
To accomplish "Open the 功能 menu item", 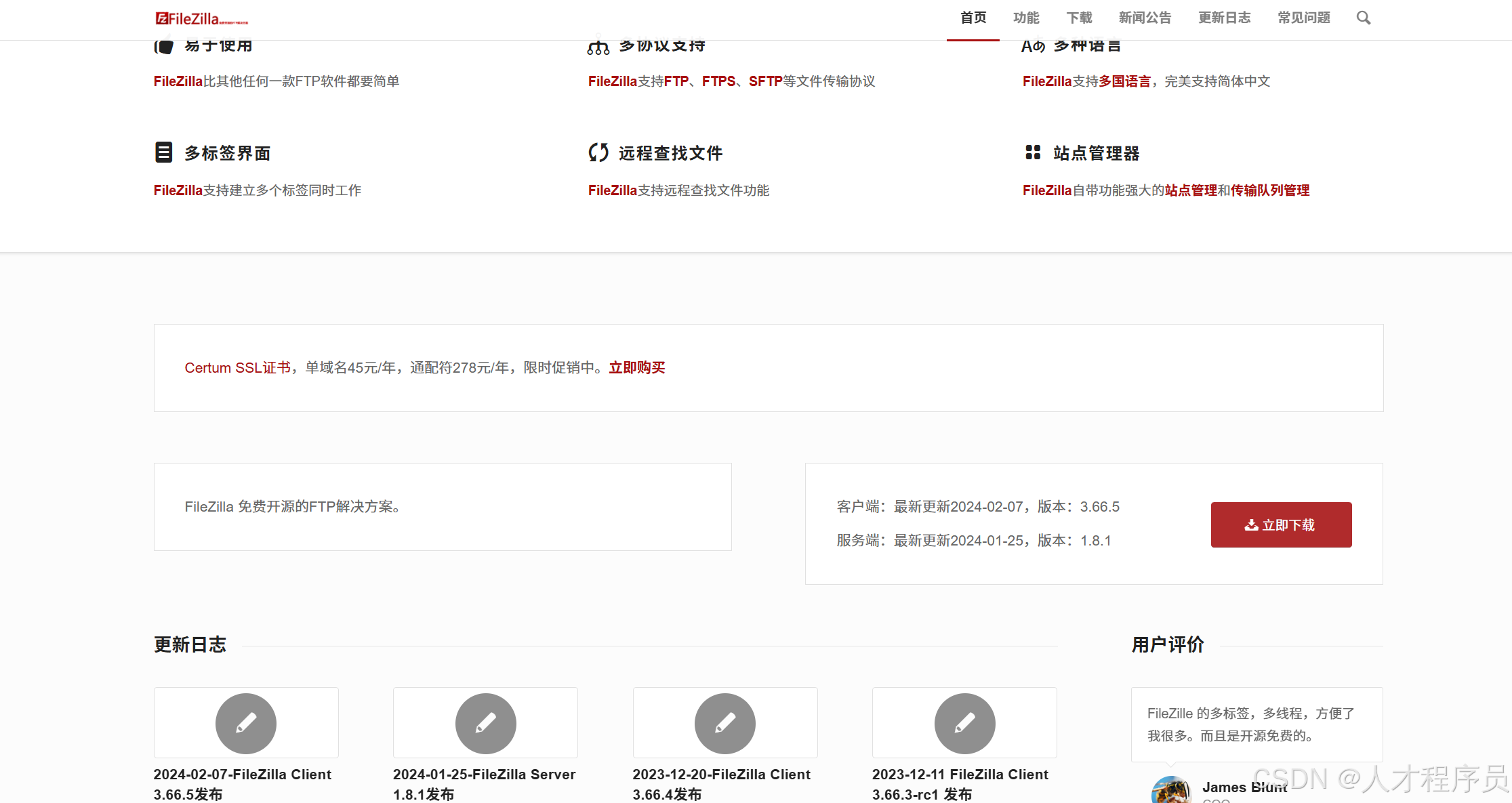I will (1025, 18).
